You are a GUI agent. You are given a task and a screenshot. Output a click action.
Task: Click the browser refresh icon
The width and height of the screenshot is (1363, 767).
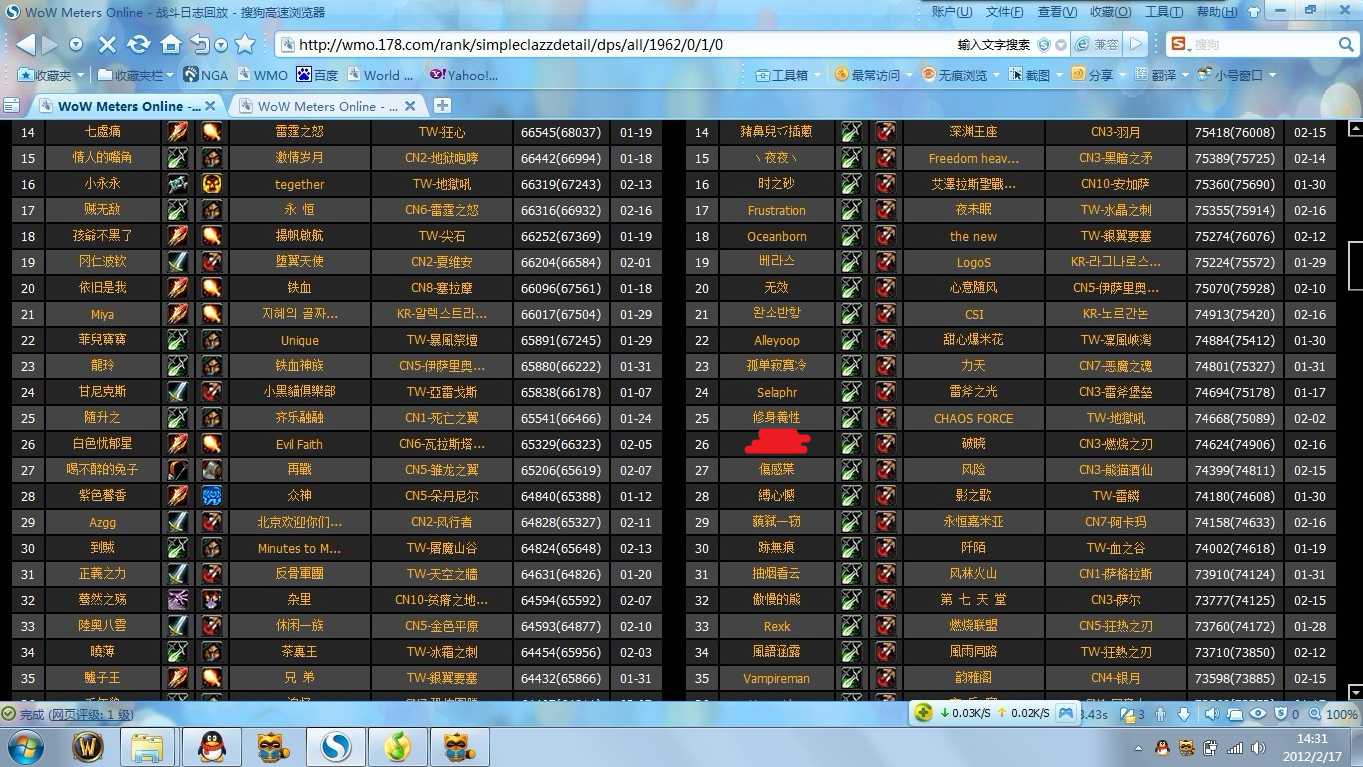[x=139, y=44]
